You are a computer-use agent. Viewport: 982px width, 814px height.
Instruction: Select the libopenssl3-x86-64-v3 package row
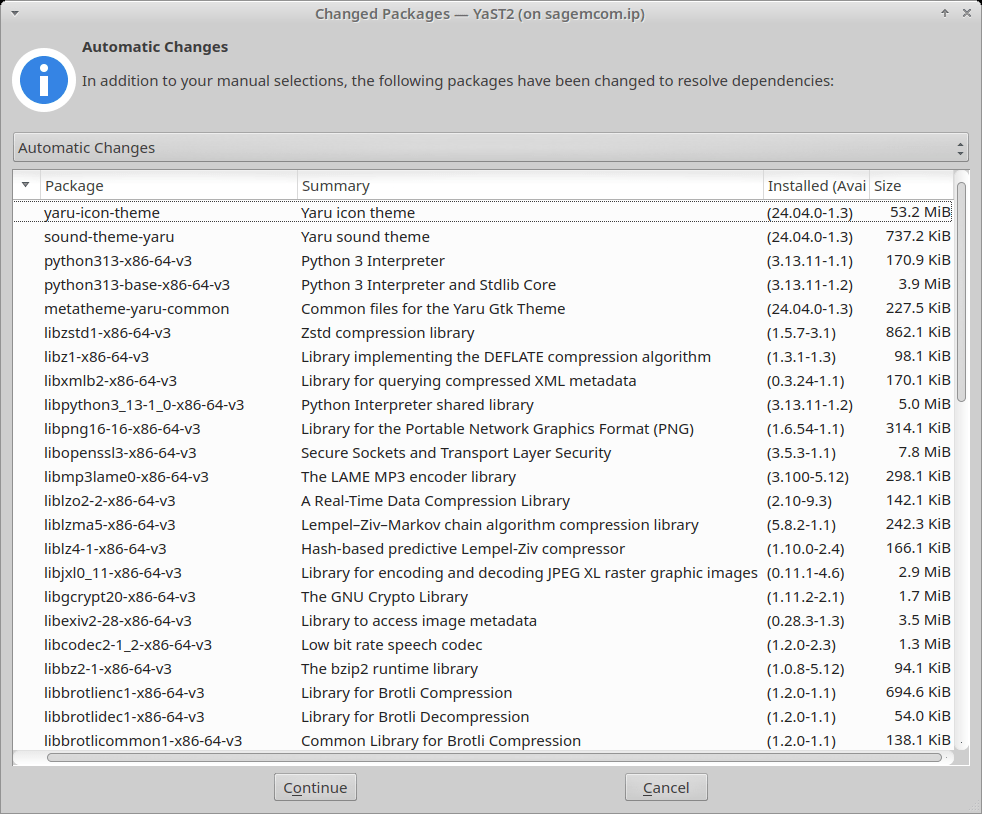pos(119,453)
